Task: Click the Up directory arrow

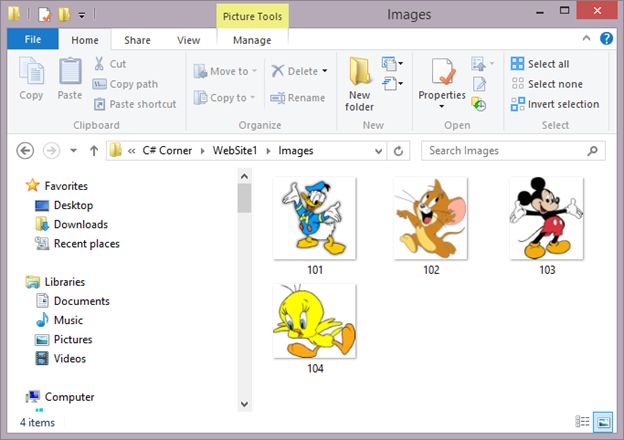Action: pyautogui.click(x=94, y=151)
